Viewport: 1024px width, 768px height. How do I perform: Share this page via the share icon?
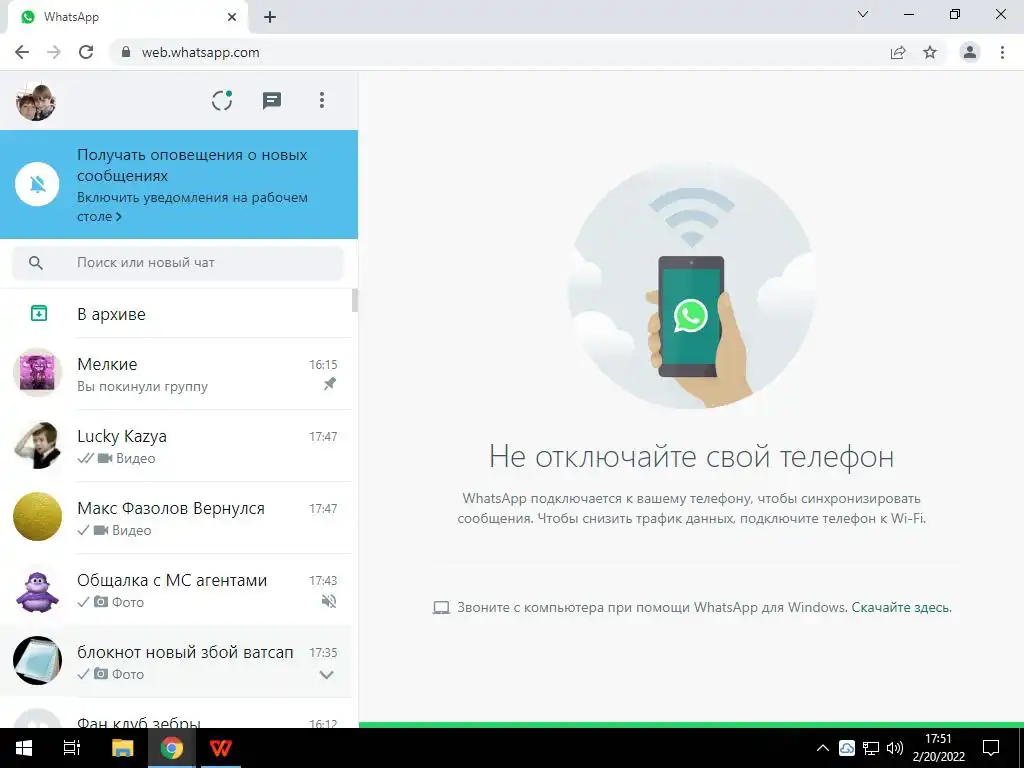coord(898,52)
